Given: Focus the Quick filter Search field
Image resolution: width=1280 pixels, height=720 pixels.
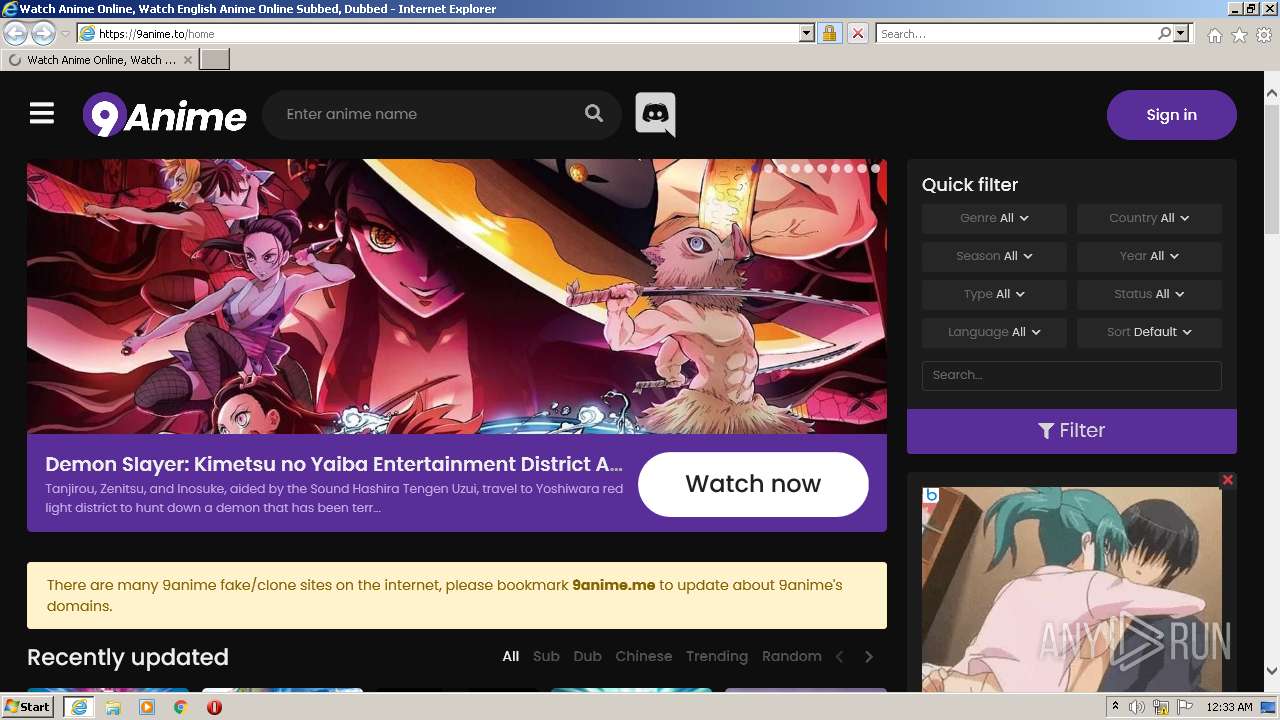Looking at the screenshot, I should pyautogui.click(x=1071, y=375).
